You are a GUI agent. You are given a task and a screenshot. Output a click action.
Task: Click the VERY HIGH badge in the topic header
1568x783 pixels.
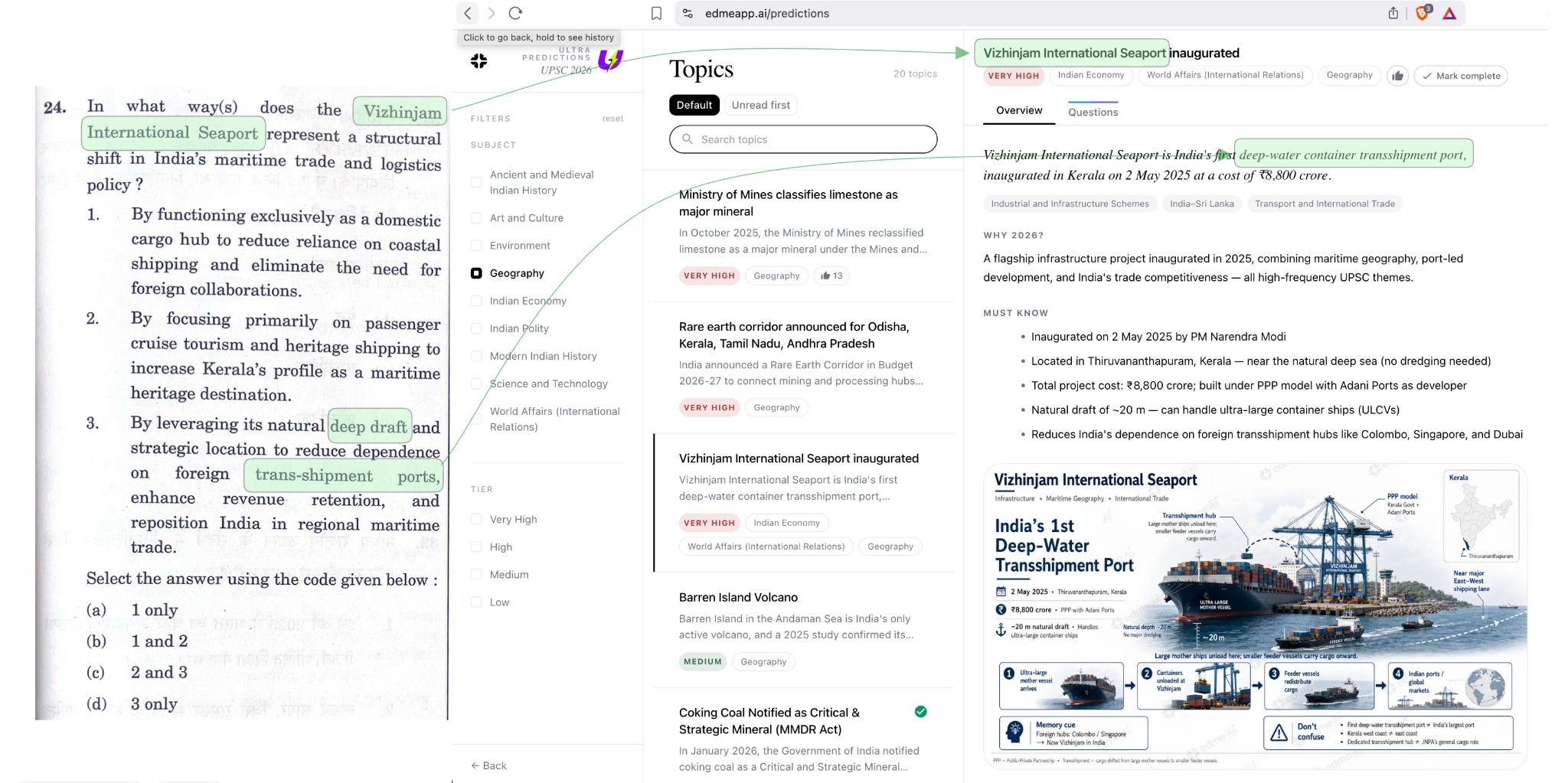tap(1014, 76)
